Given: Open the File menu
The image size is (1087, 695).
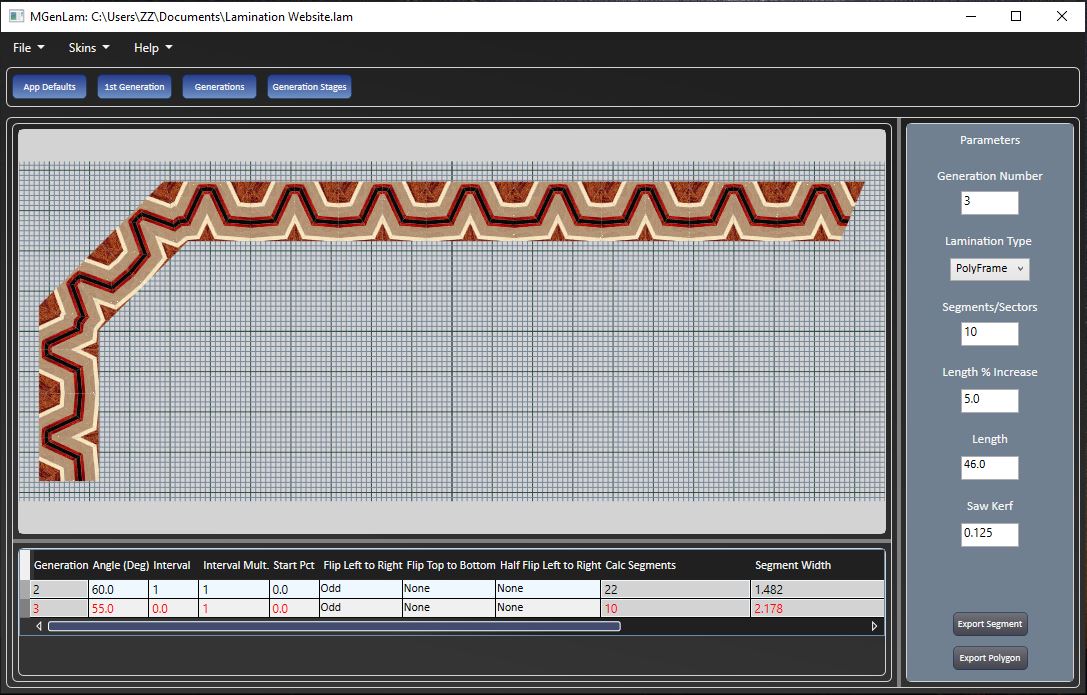Looking at the screenshot, I should pos(28,48).
